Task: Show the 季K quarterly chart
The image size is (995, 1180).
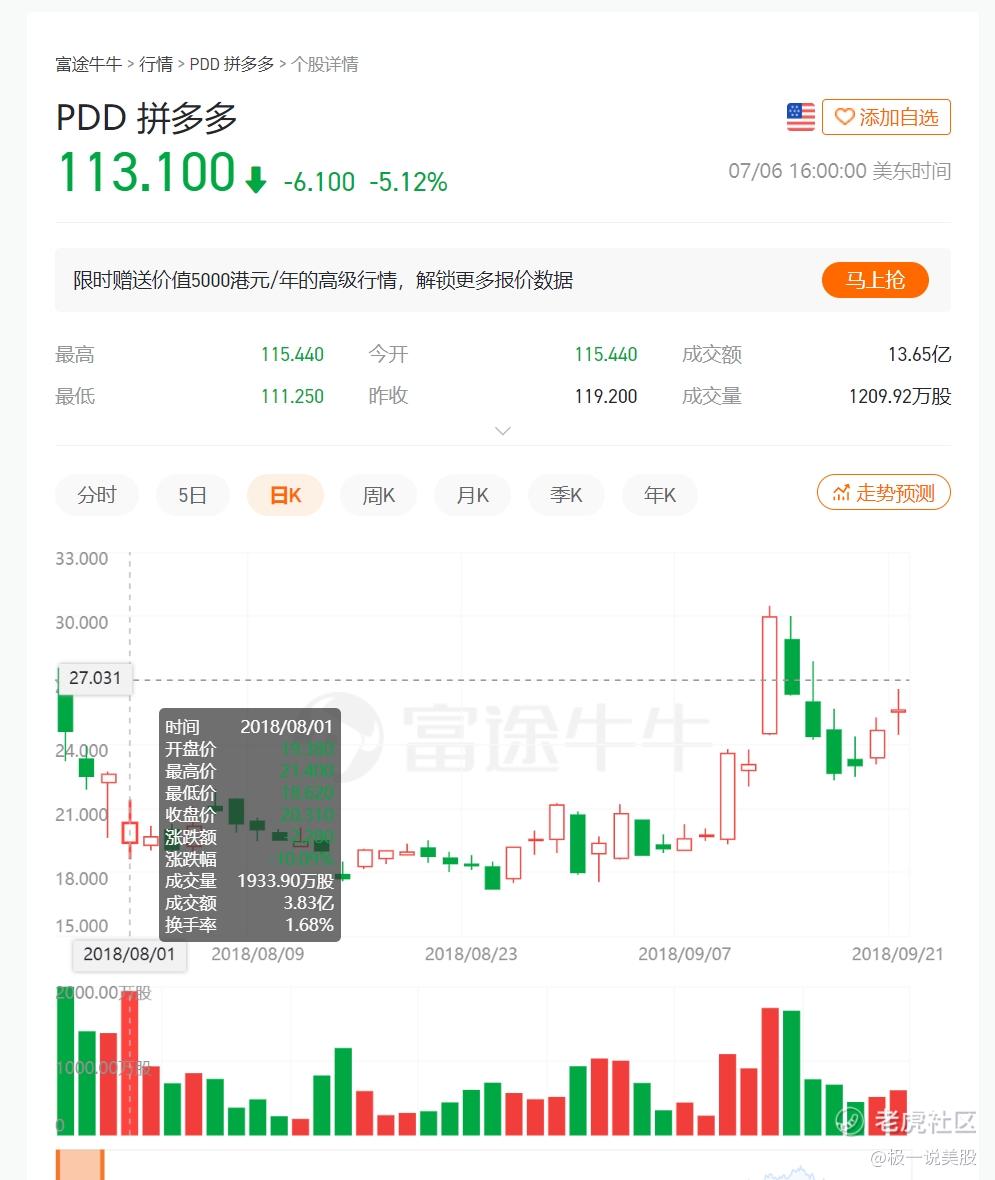Action: point(566,495)
